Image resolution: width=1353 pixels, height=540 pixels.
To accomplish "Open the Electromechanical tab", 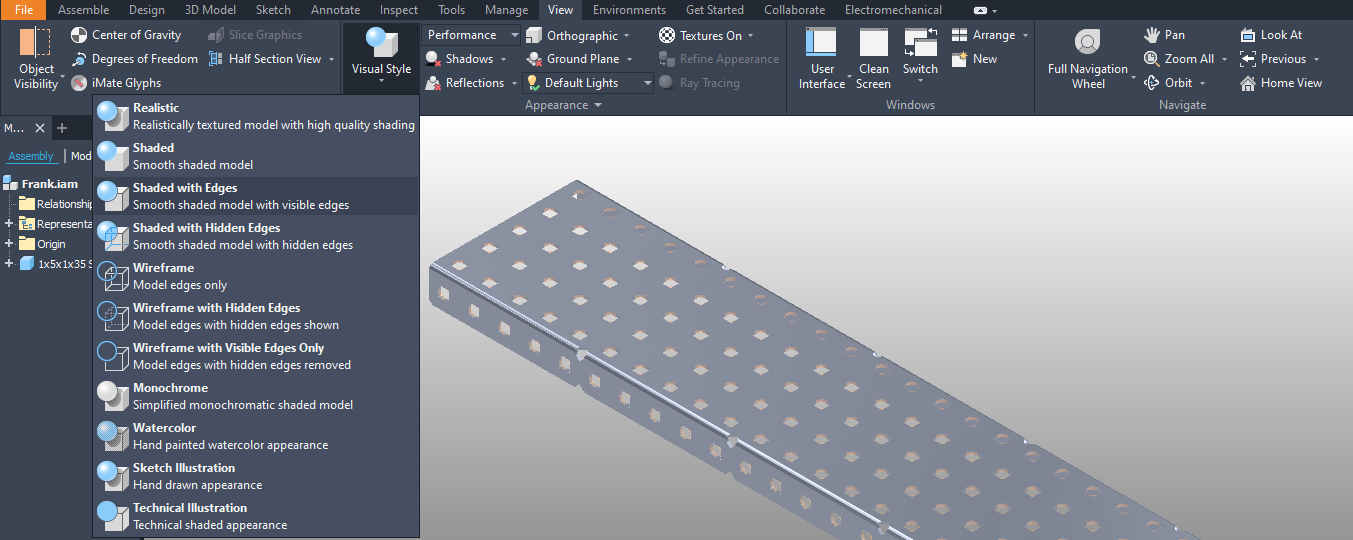I will pos(893,10).
